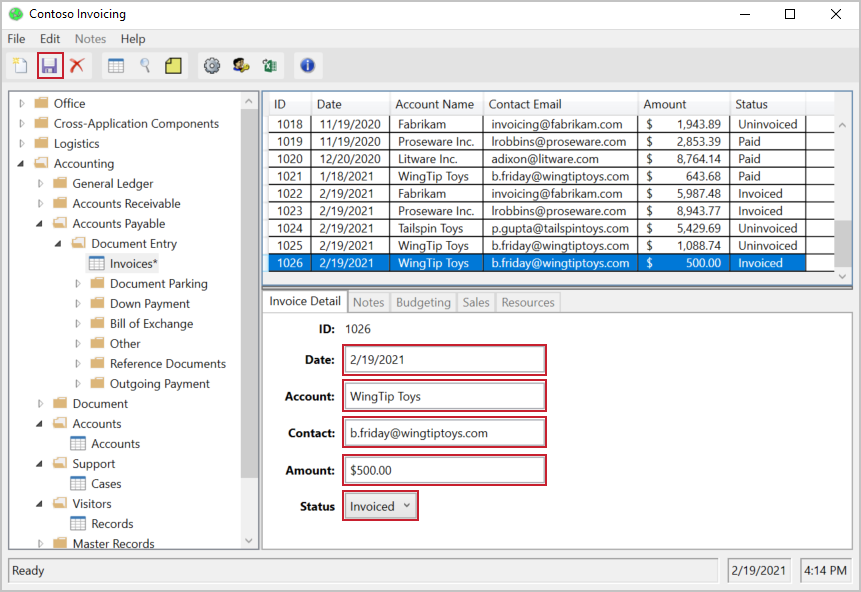The image size is (861, 592).
Task: Click the Office folder icon
Action: 41,103
